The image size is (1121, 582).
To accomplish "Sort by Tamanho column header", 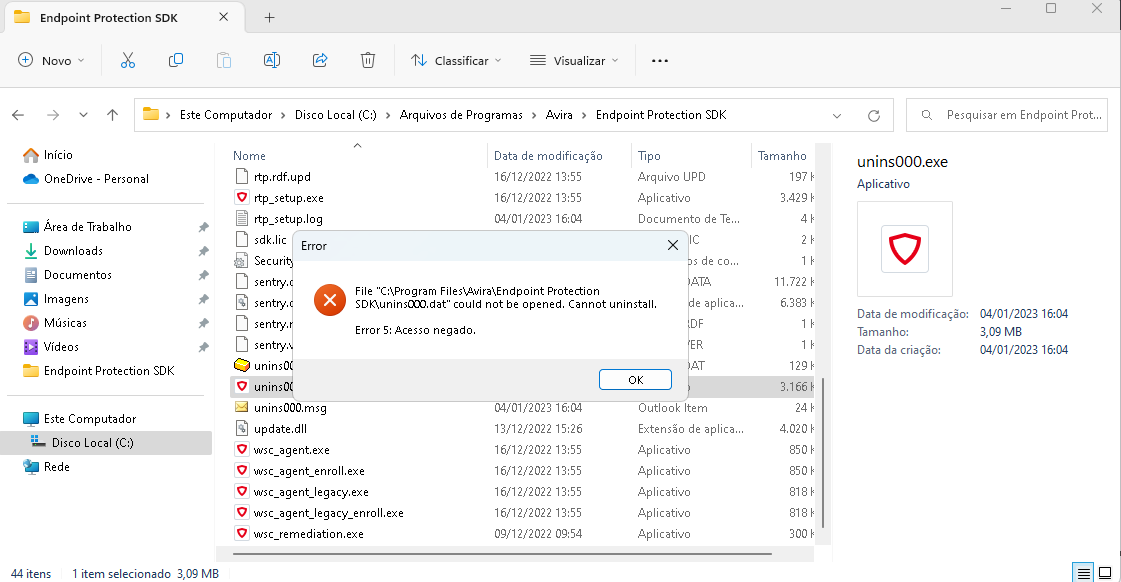I will pos(784,156).
